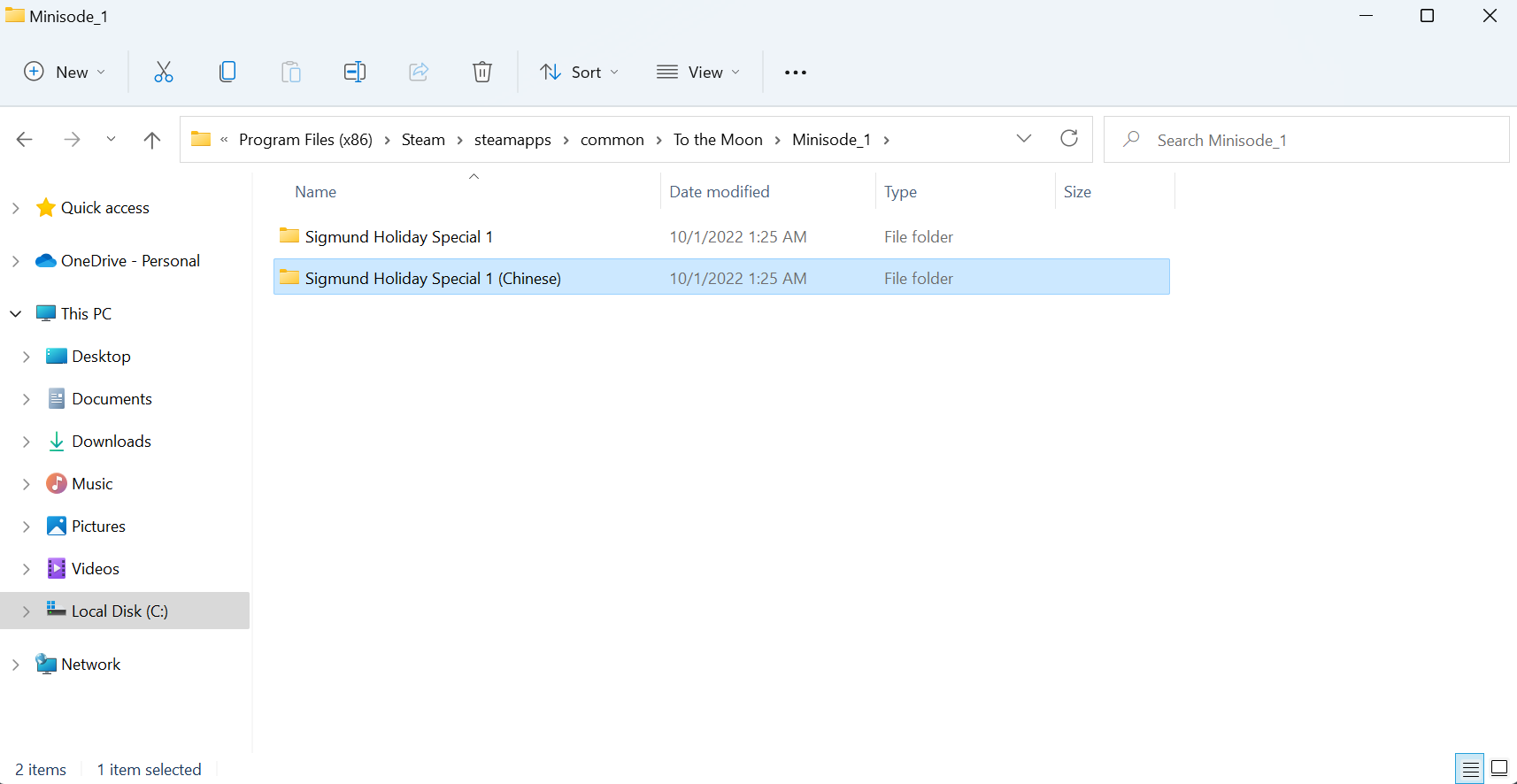Viewport: 1517px width, 784px height.
Task: Click the folder icon of Chinese special
Action: (289, 277)
